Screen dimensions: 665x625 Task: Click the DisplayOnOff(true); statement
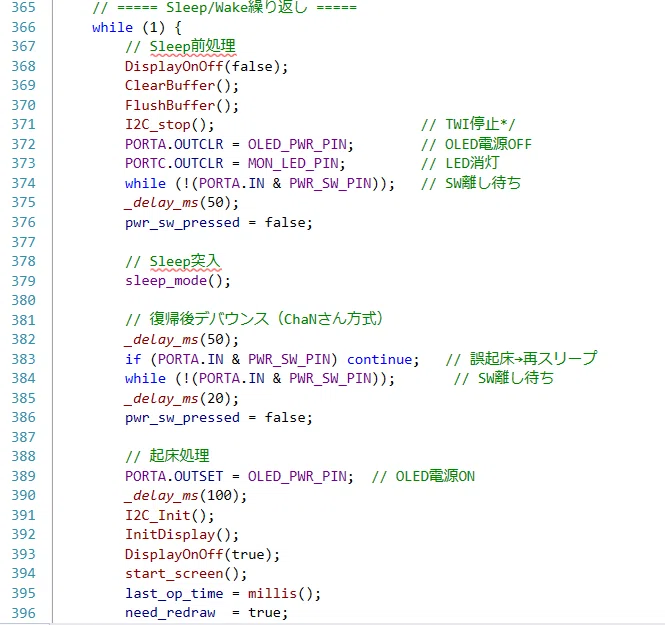202,554
